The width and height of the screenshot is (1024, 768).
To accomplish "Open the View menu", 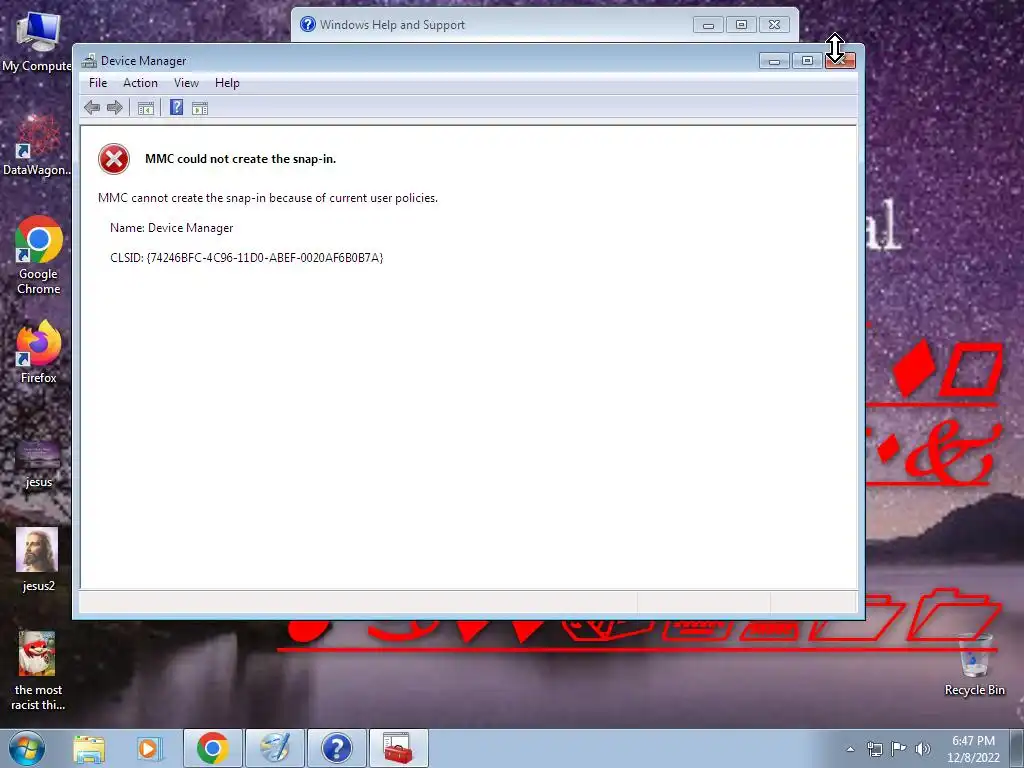I will [186, 83].
